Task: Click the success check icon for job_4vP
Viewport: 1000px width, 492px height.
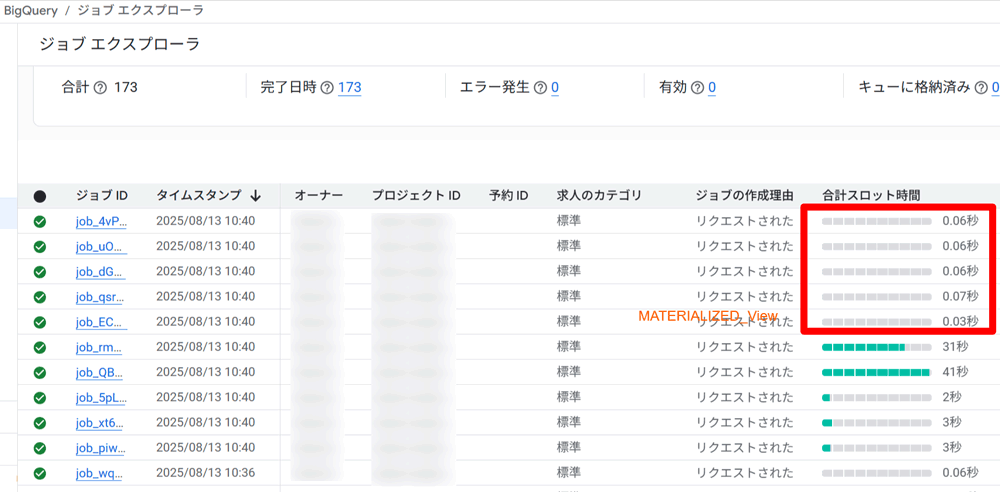Action: 40,221
